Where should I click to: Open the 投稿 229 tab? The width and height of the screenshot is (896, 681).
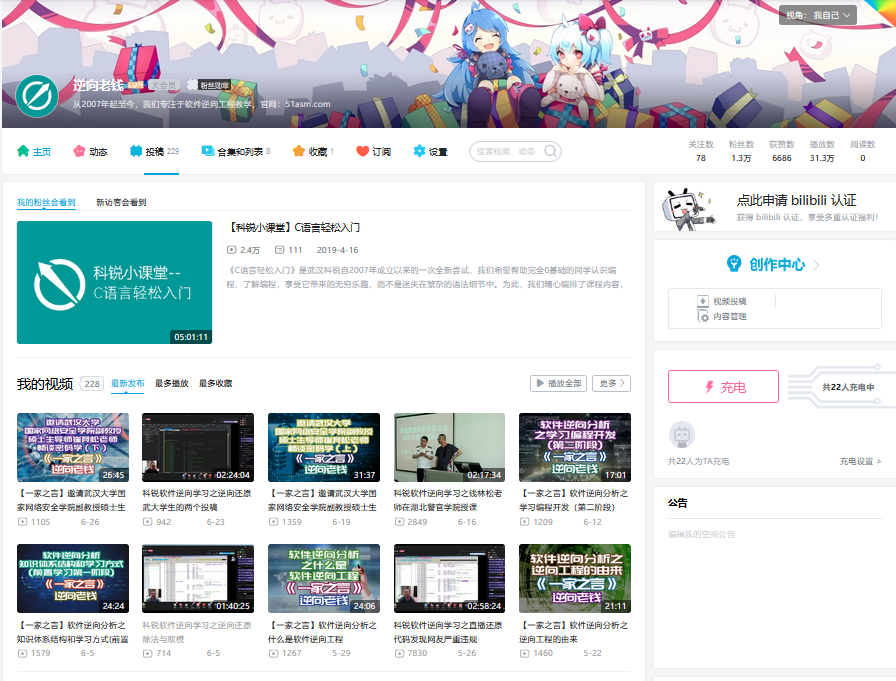coord(154,151)
